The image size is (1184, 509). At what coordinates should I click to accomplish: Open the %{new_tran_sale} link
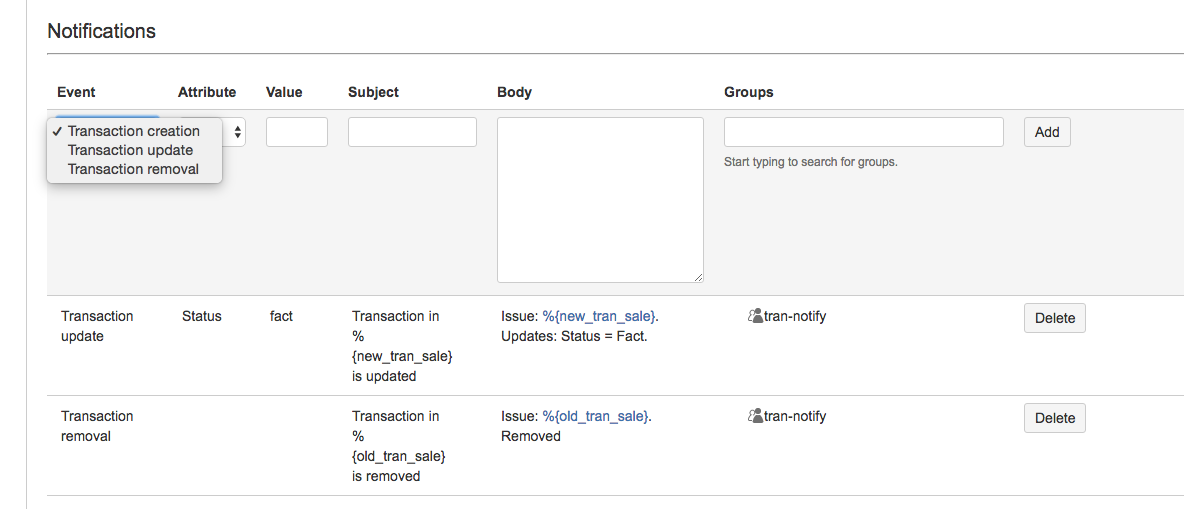(x=599, y=316)
